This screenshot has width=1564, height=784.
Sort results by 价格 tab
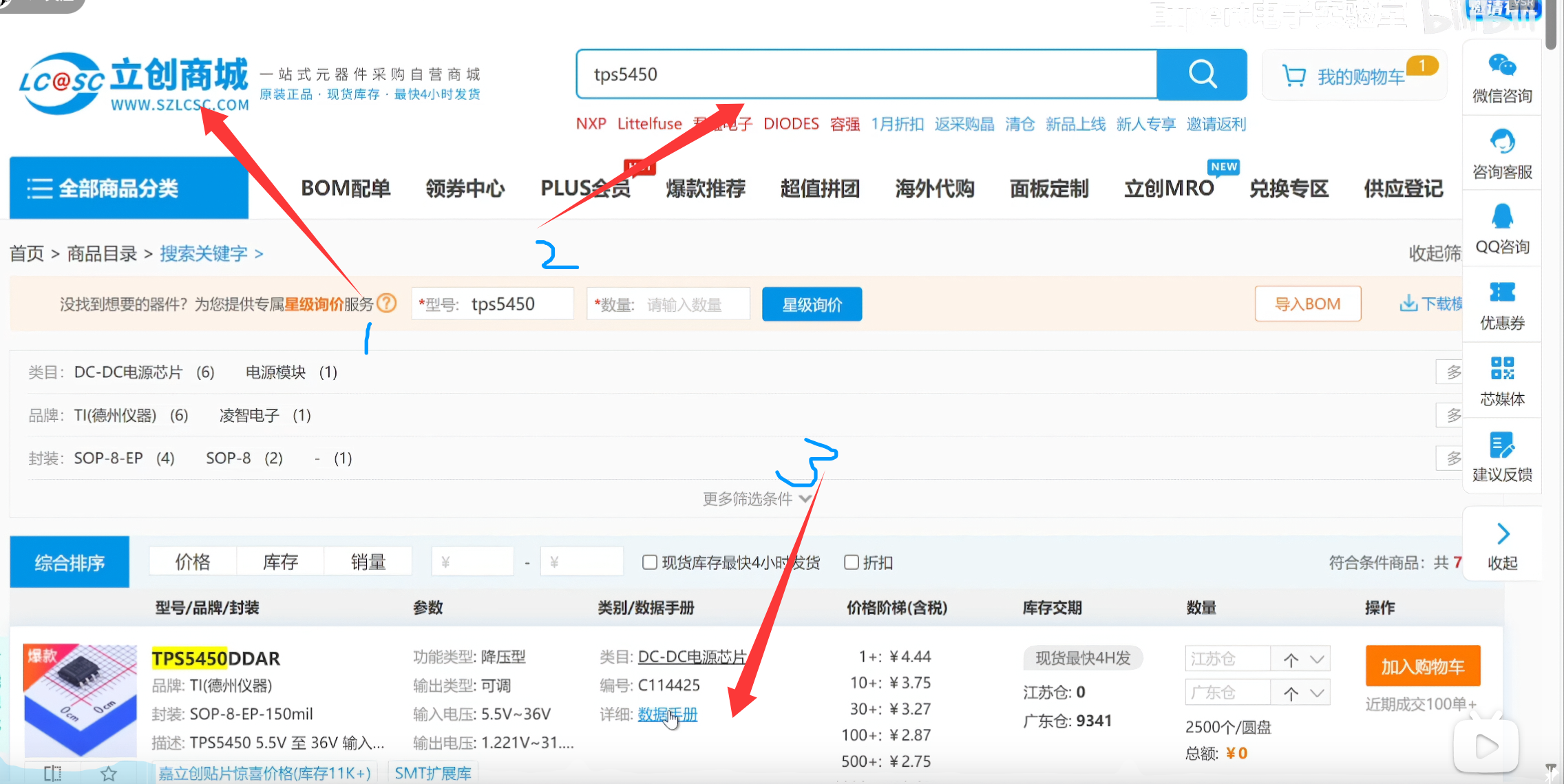pyautogui.click(x=192, y=562)
